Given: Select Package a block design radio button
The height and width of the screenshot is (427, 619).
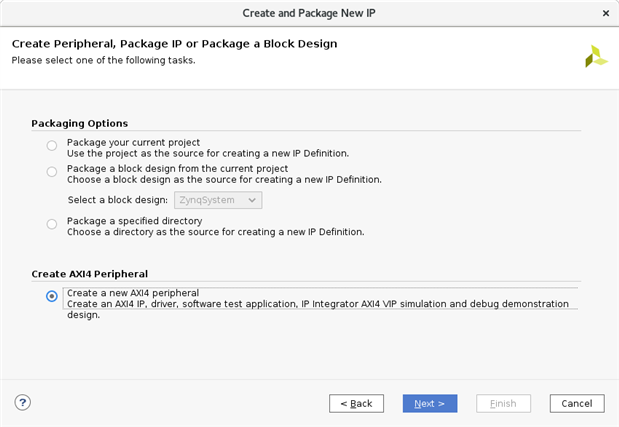Looking at the screenshot, I should (x=52, y=172).
